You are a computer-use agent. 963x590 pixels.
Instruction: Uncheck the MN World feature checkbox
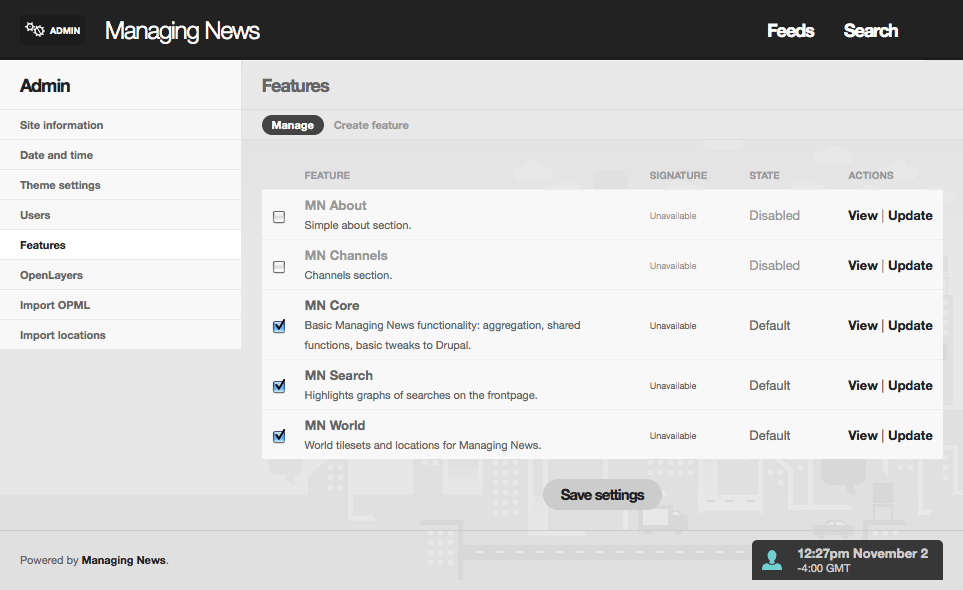click(x=279, y=437)
